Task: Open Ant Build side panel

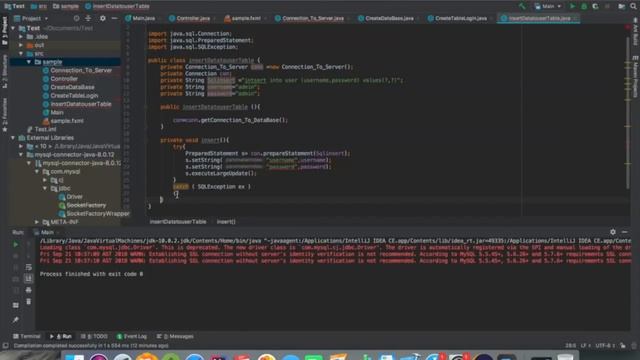Action: (636, 32)
